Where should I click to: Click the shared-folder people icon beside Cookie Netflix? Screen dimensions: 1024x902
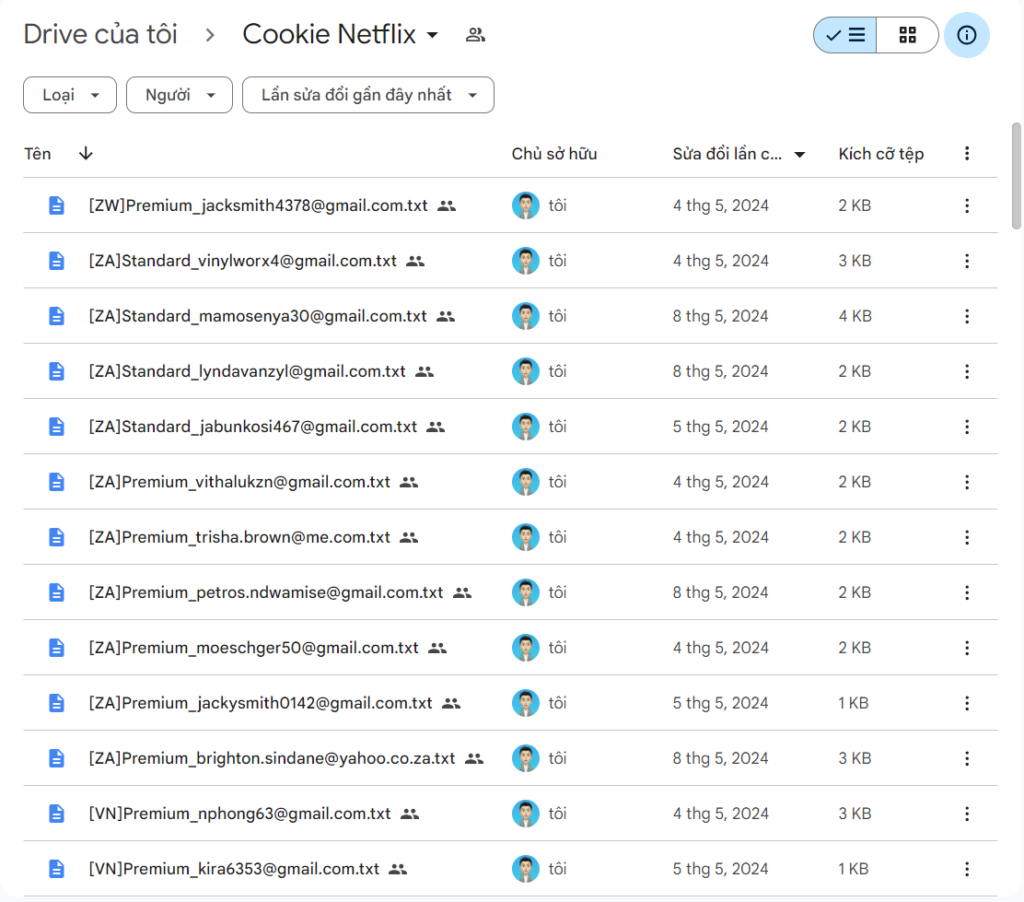point(475,35)
